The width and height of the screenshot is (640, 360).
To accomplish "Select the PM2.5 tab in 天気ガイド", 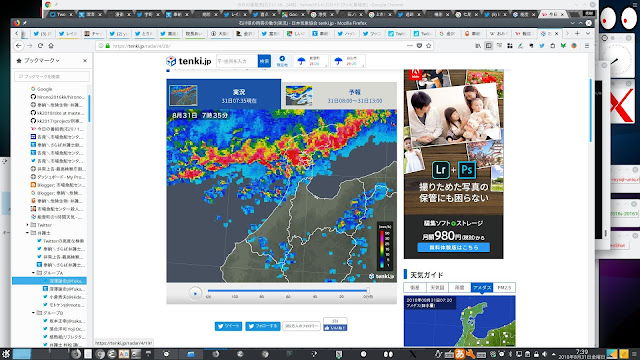I will [x=504, y=287].
